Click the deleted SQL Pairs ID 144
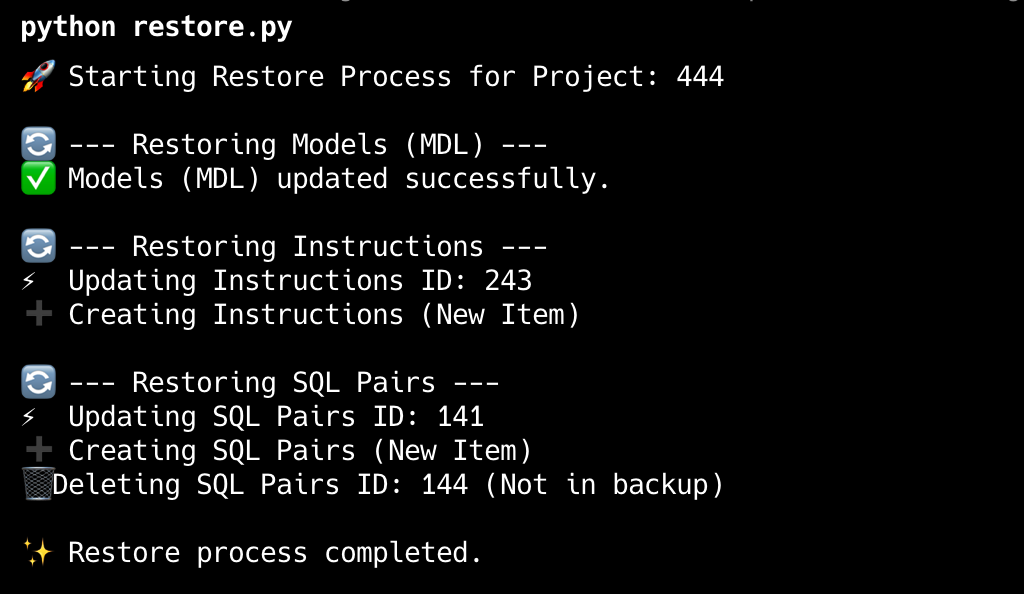The width and height of the screenshot is (1024, 594). click(444, 485)
